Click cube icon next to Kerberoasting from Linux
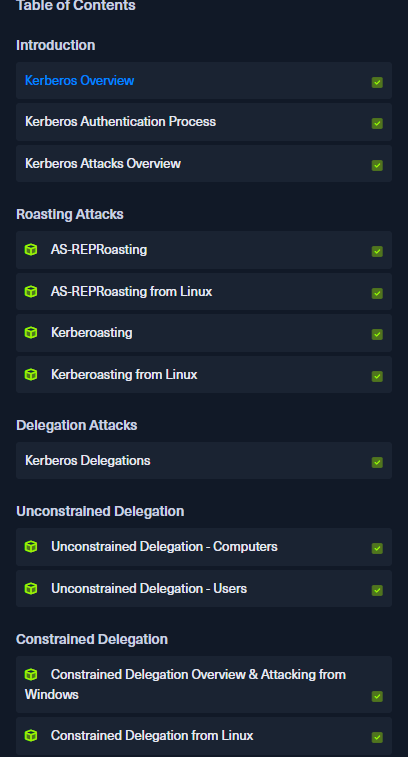 (31, 375)
